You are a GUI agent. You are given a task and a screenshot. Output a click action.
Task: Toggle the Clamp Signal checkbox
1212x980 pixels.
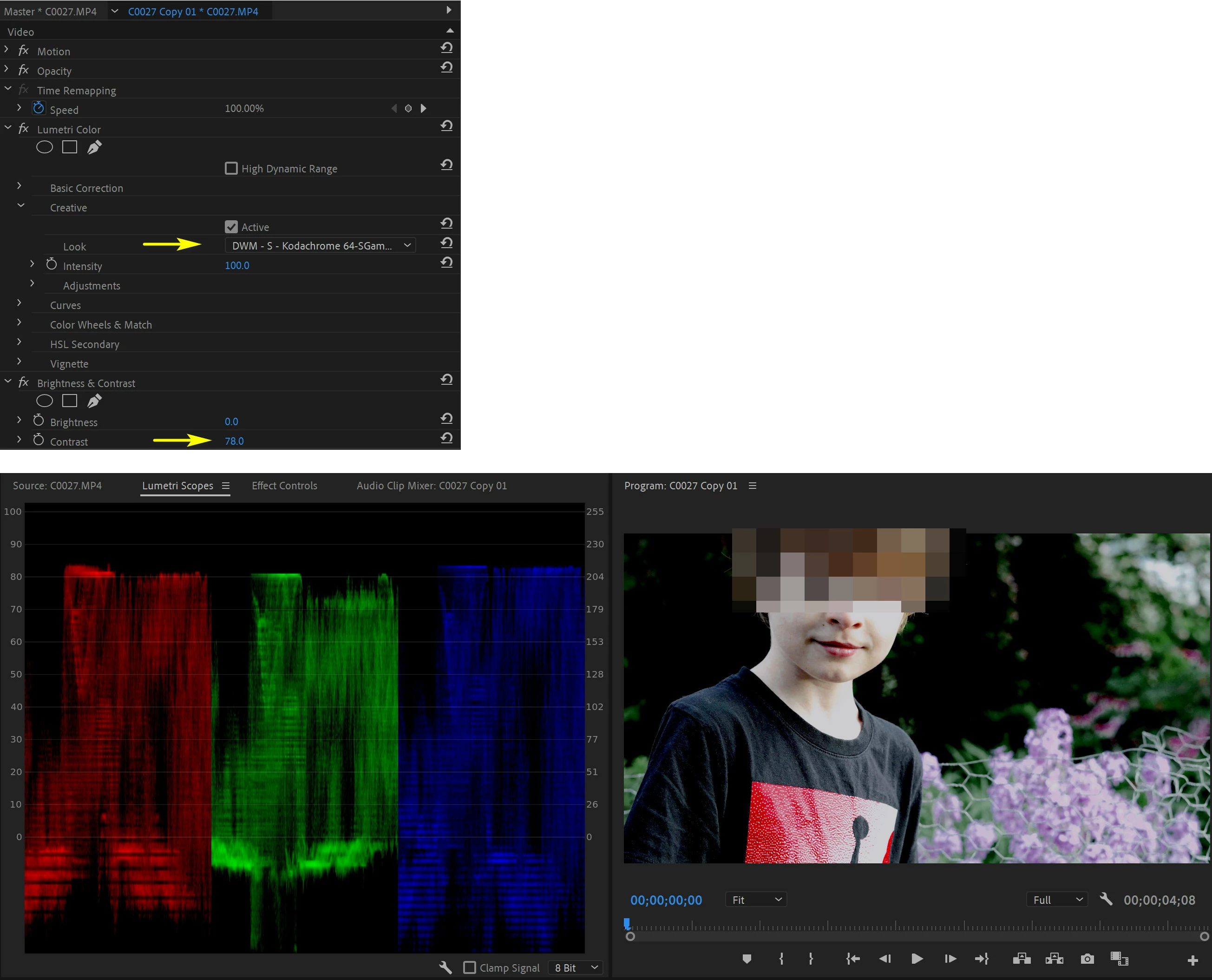coord(470,967)
